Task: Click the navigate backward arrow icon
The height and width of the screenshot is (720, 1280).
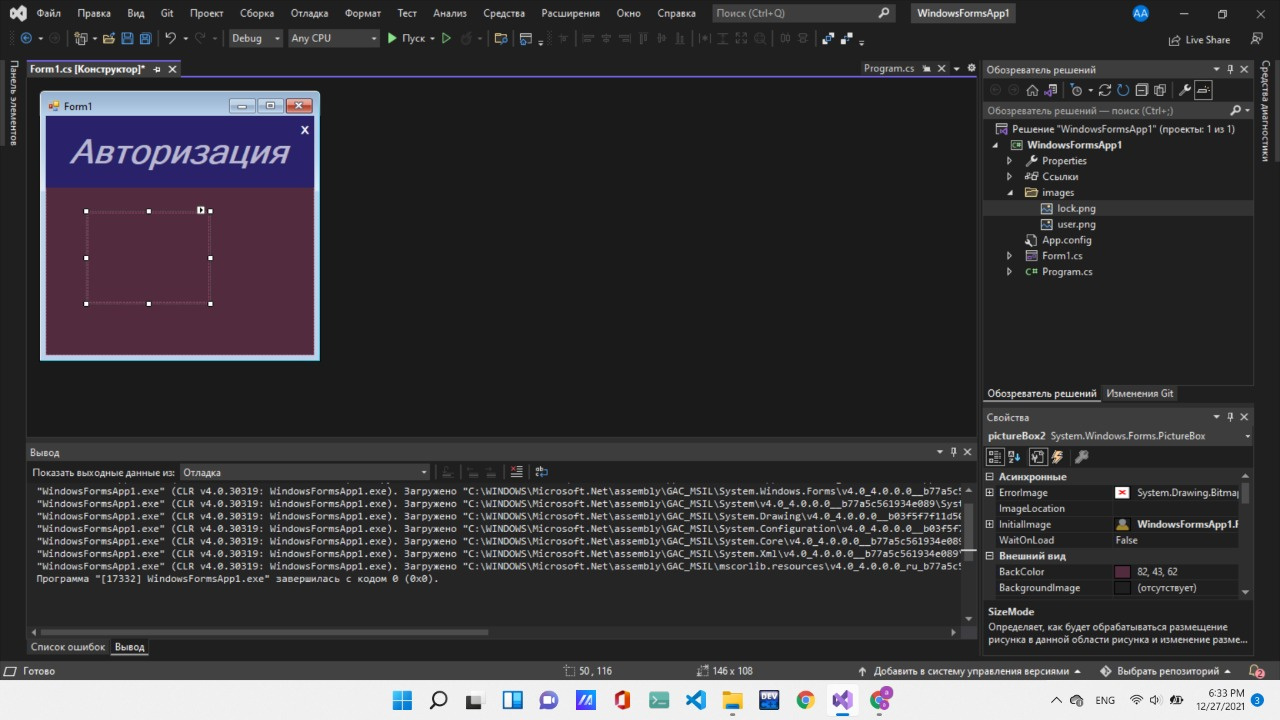Action: (25, 38)
